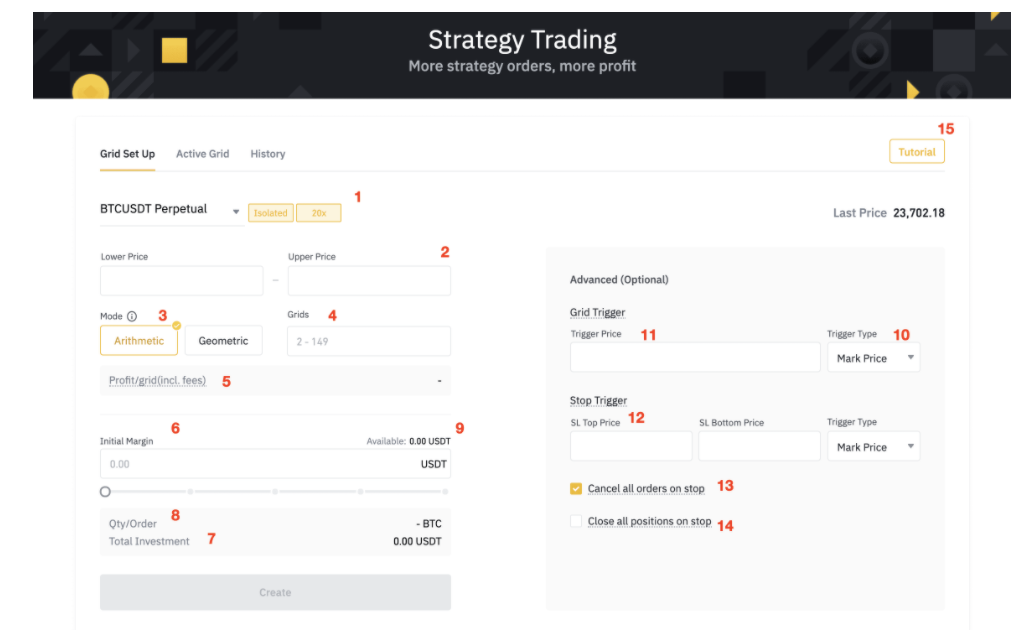Click the BTCUSDT Perpetual dropdown arrow
1022x640 pixels.
point(236,212)
